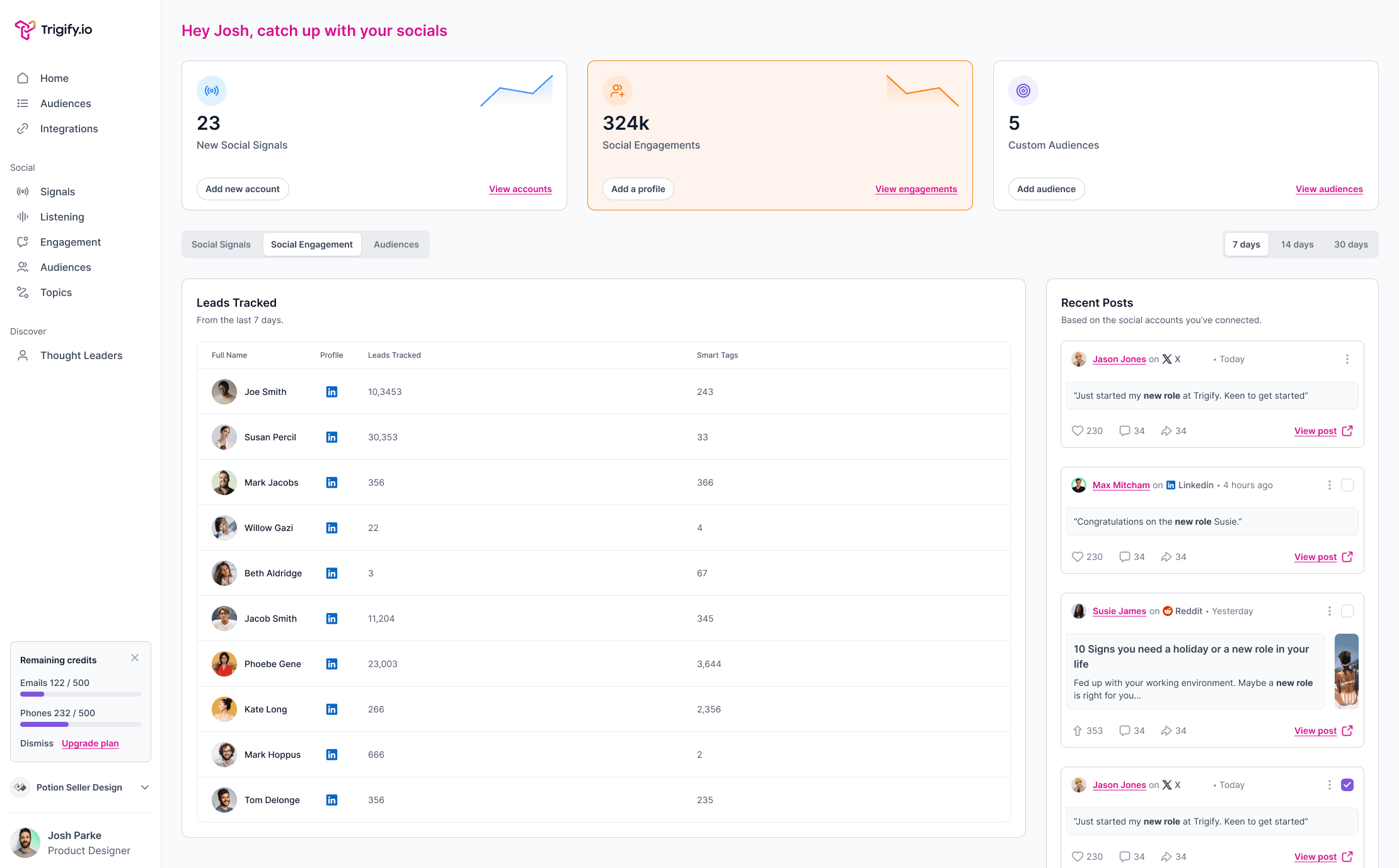This screenshot has height=868, width=1399.
Task: Click the heart icon on Max Mitcham's post
Action: click(x=1078, y=557)
